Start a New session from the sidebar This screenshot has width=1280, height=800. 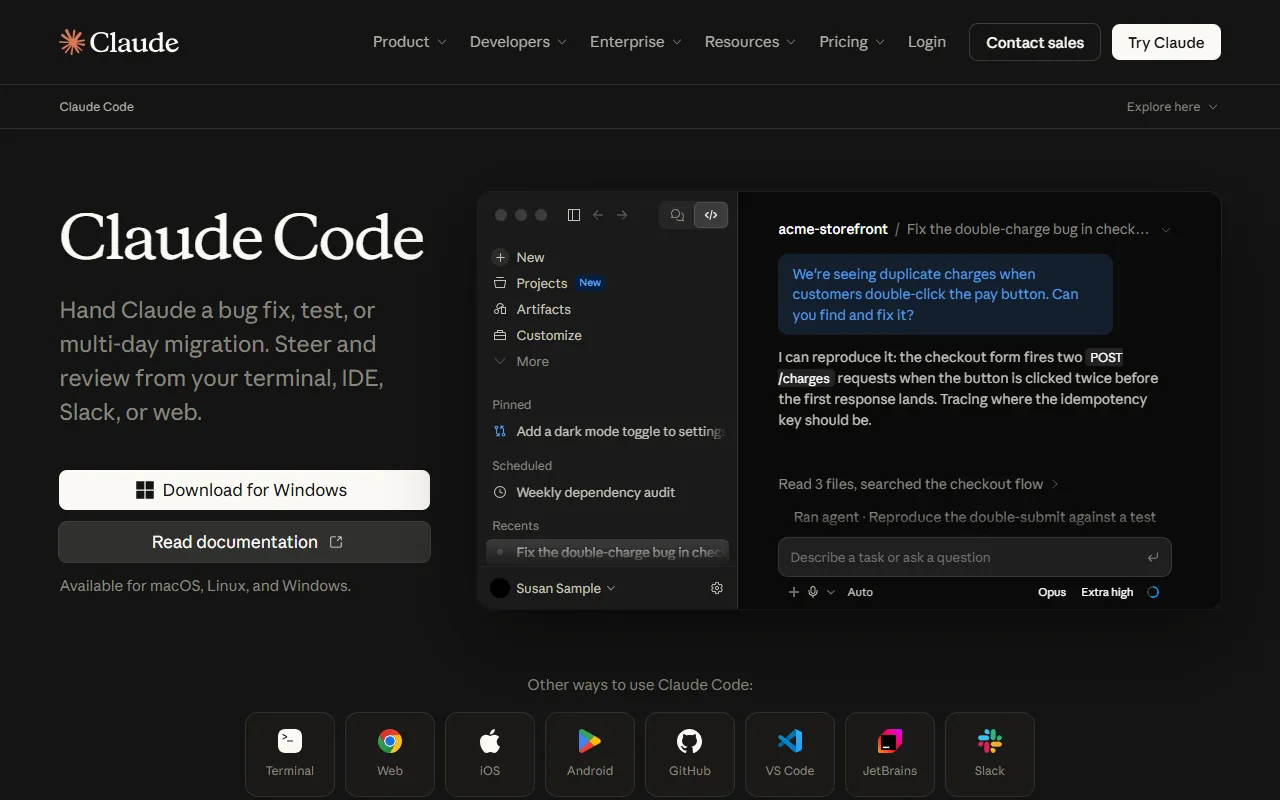(x=519, y=257)
